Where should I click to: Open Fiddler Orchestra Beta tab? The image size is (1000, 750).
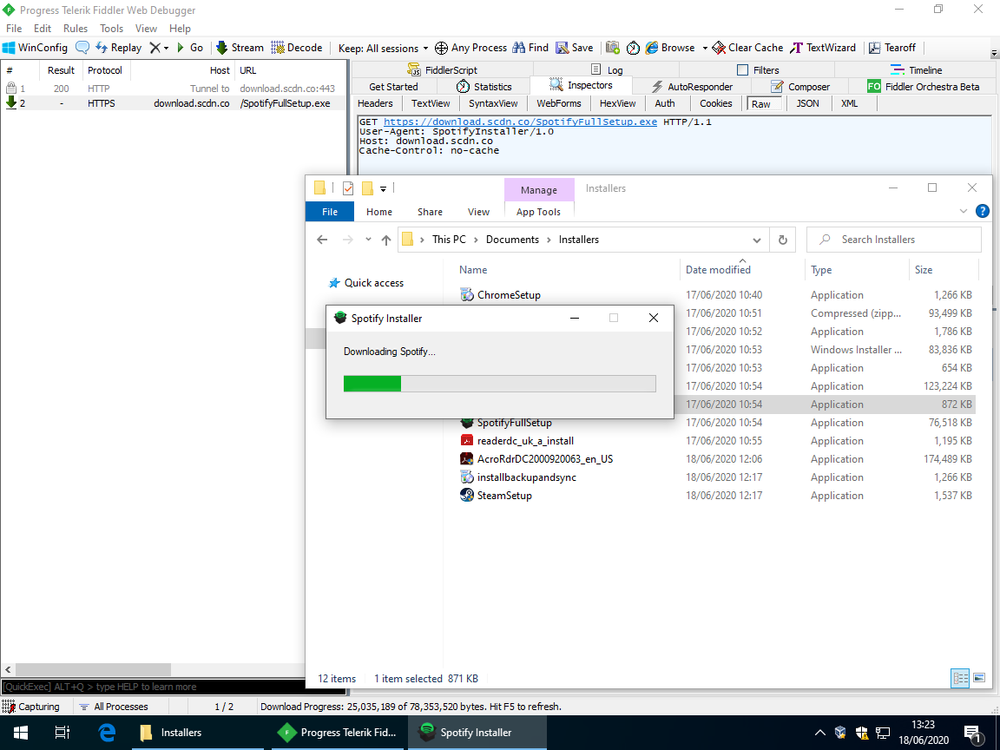pyautogui.click(x=923, y=86)
